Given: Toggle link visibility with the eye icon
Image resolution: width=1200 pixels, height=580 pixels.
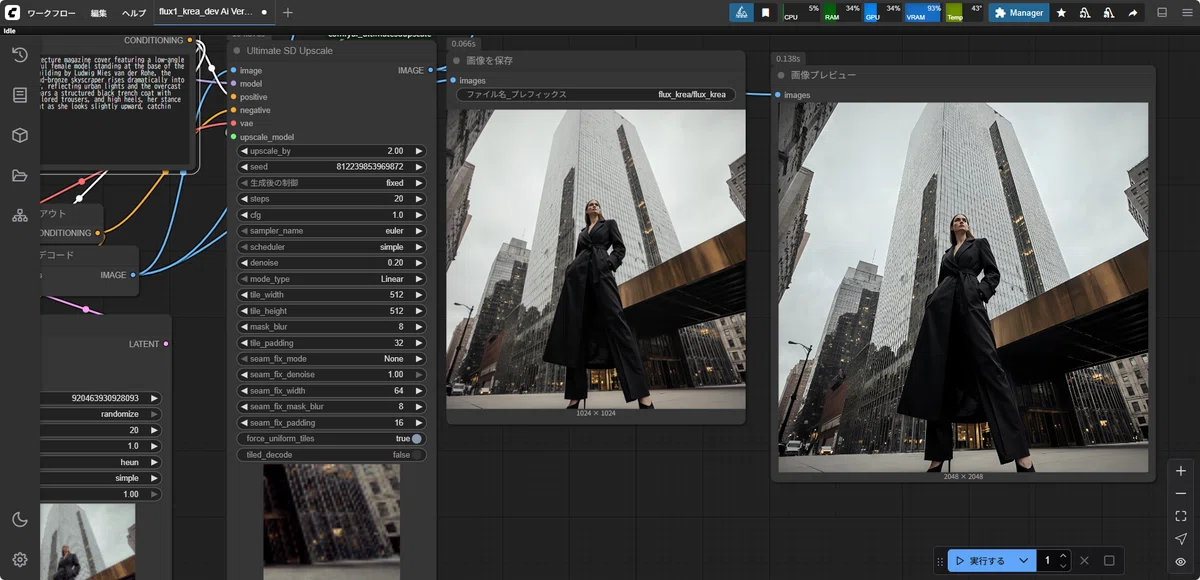Looking at the screenshot, I should [1181, 562].
